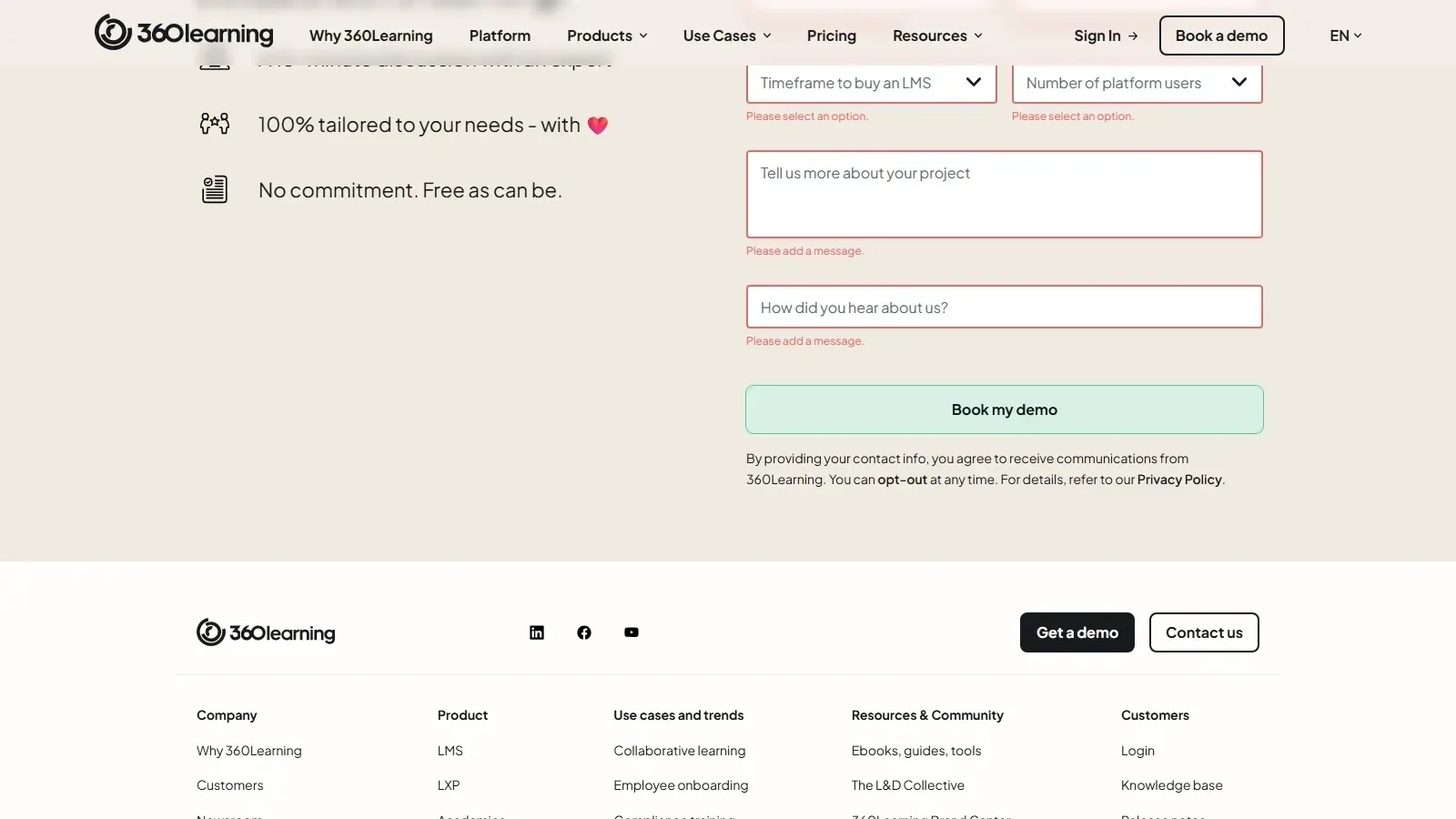Screen dimensions: 1456x819
Task: Click the 360learning logo in the header
Action: coord(184,33)
